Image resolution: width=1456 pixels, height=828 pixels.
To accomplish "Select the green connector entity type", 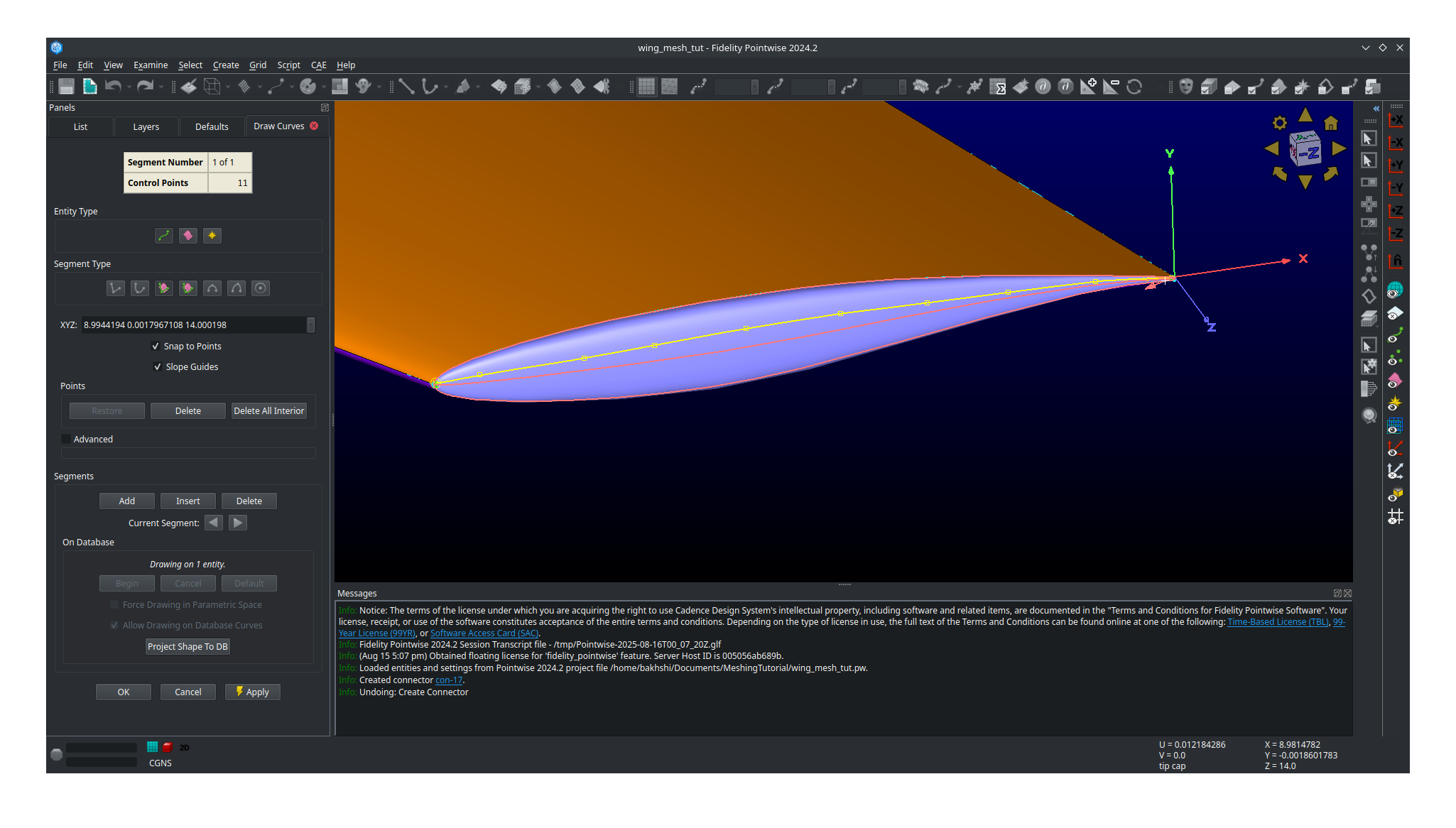I will tap(163, 236).
